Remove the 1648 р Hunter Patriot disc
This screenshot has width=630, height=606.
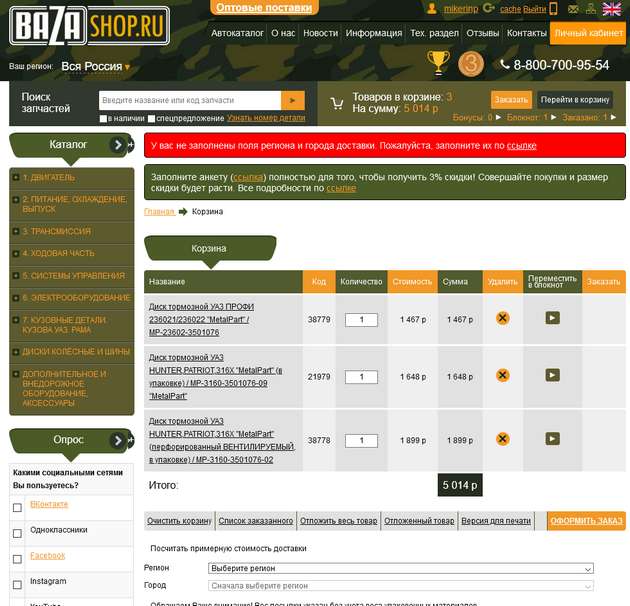(x=502, y=376)
